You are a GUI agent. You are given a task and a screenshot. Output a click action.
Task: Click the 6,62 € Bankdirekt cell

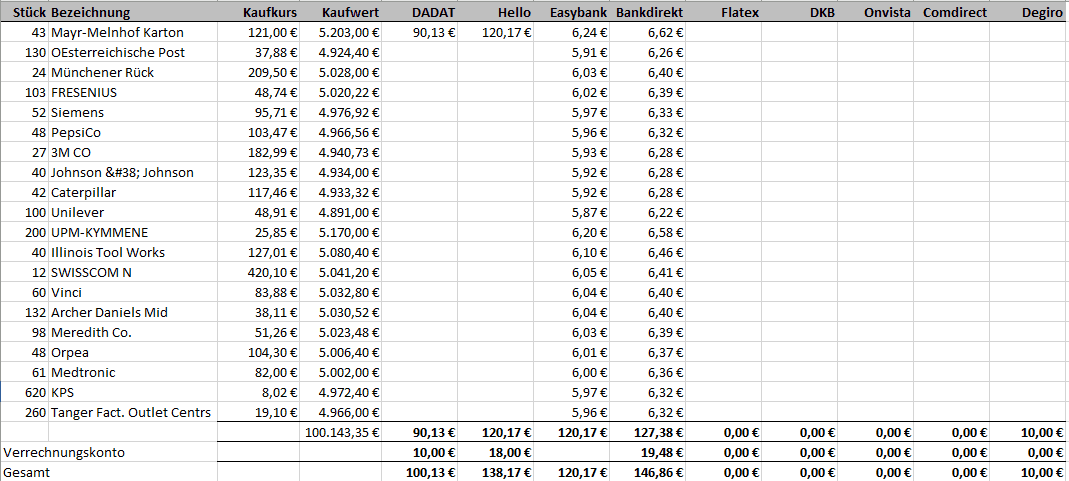pos(648,33)
